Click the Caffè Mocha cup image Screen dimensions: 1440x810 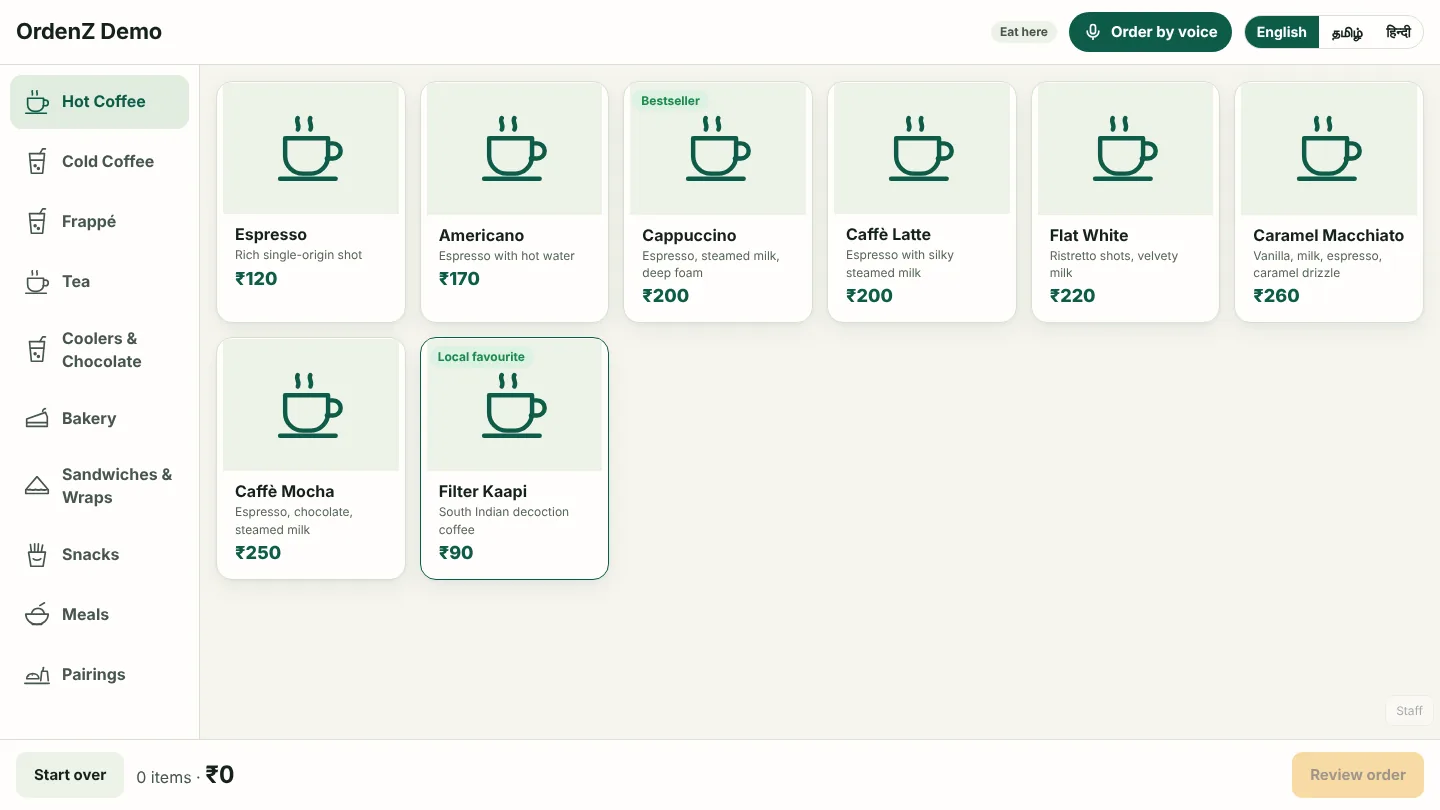(x=311, y=405)
